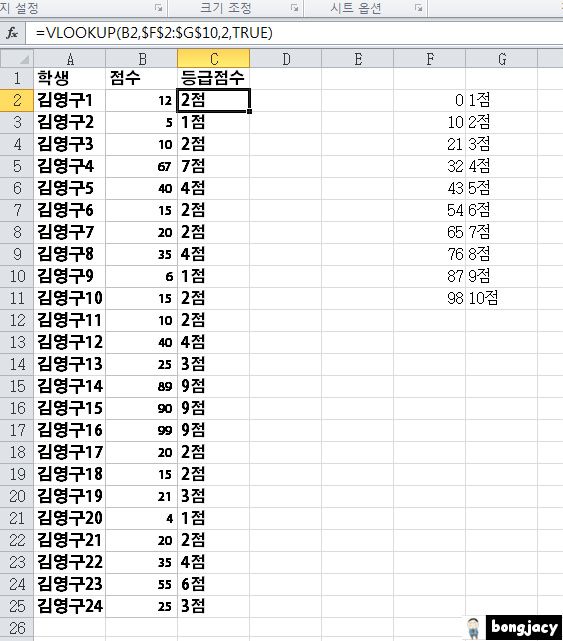Viewport: 563px width, 641px height.
Task: Select row 11 header
Action: [17, 298]
